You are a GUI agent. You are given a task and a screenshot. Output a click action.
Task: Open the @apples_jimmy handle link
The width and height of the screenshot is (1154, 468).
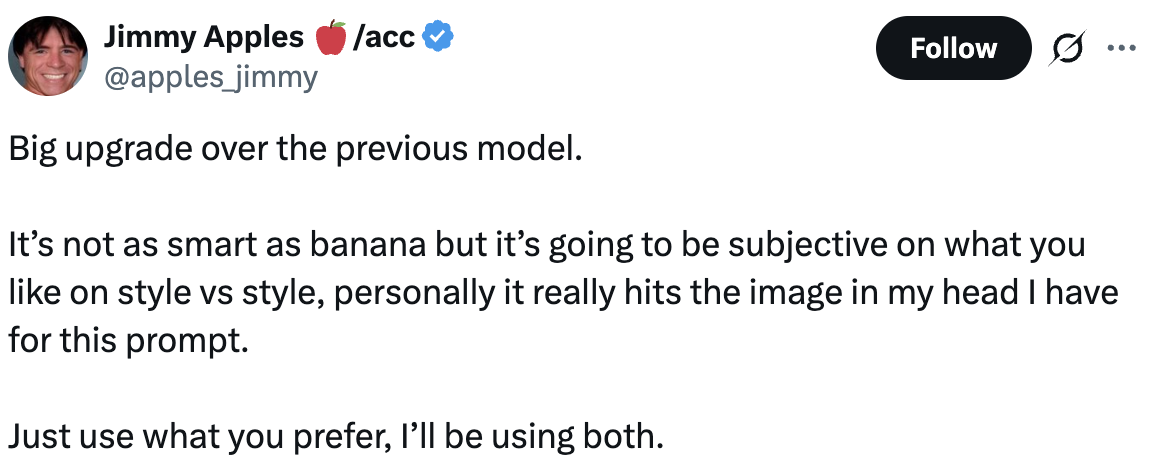point(210,75)
